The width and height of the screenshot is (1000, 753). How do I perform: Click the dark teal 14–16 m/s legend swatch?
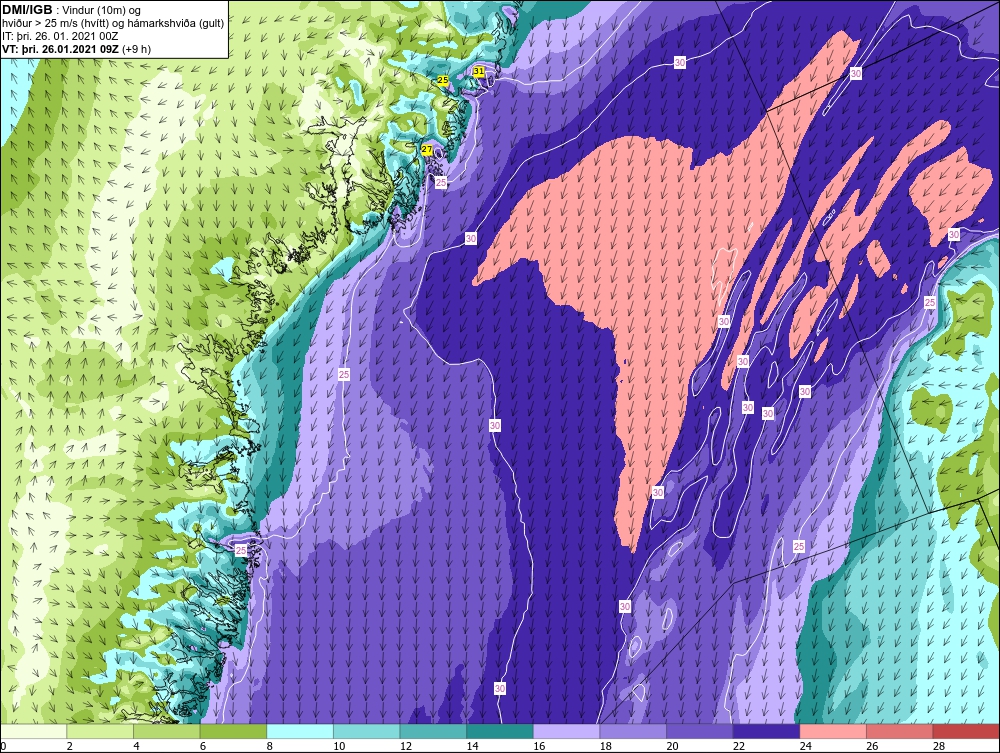tap(500, 731)
